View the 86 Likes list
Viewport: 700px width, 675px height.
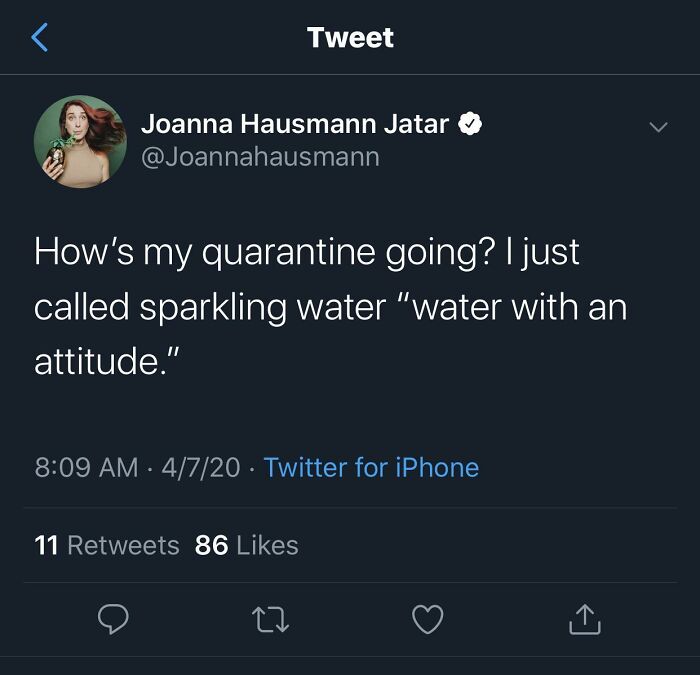coord(247,545)
